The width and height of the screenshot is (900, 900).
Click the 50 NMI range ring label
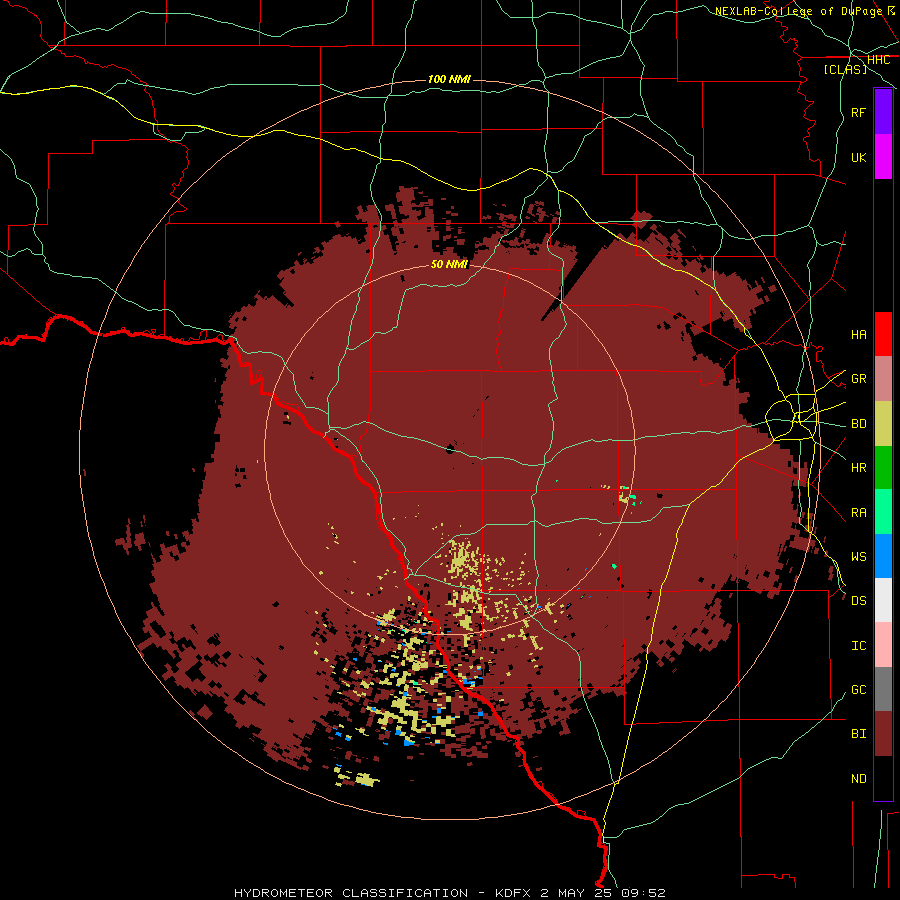(x=449, y=264)
